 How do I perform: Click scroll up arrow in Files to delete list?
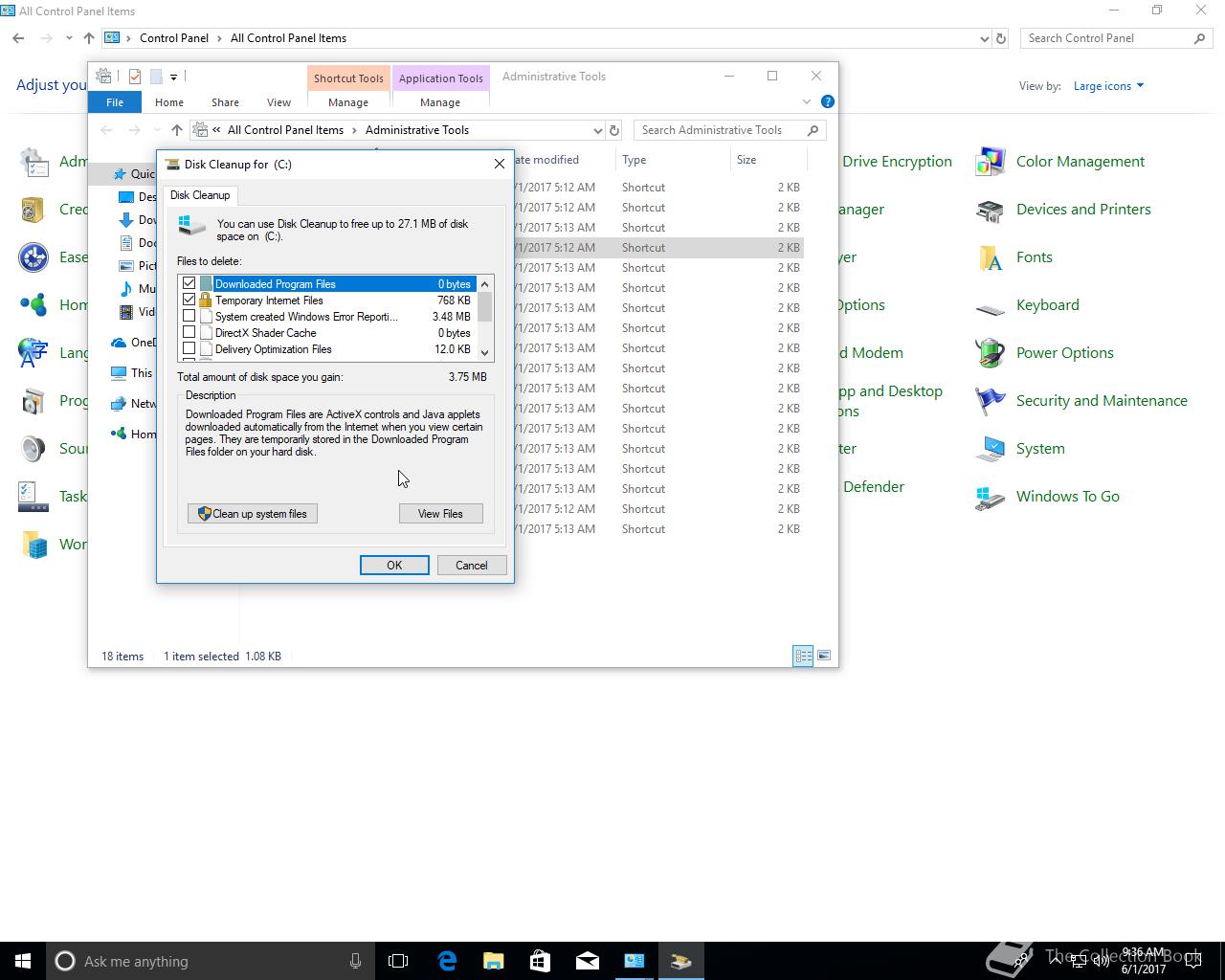point(485,284)
